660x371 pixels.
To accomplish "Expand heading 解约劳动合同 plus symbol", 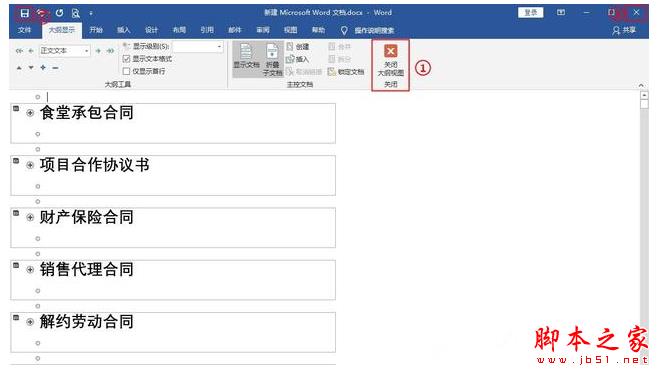I will coord(30,322).
